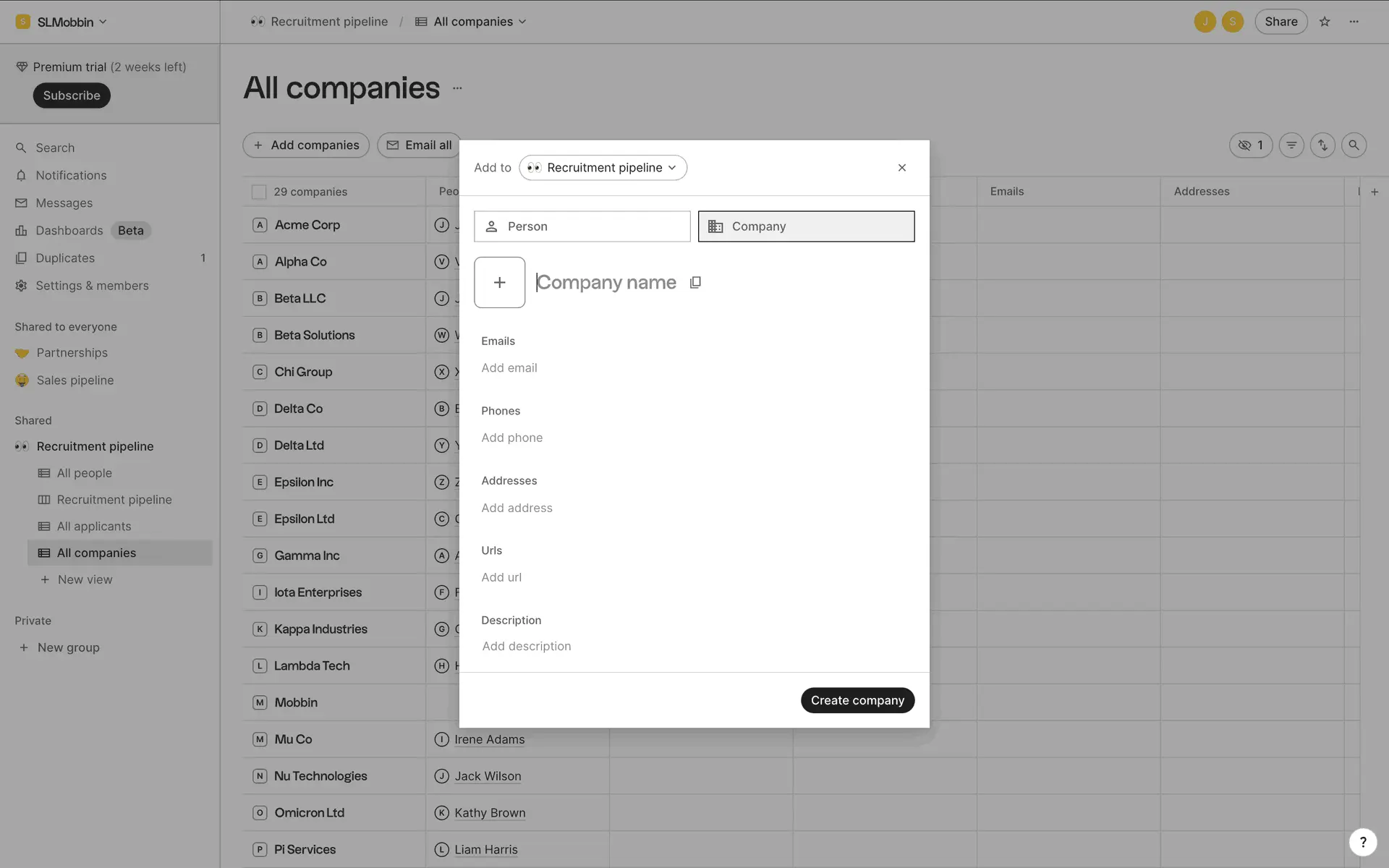1389x868 pixels.
Task: Click the Subscribe button
Action: click(71, 95)
